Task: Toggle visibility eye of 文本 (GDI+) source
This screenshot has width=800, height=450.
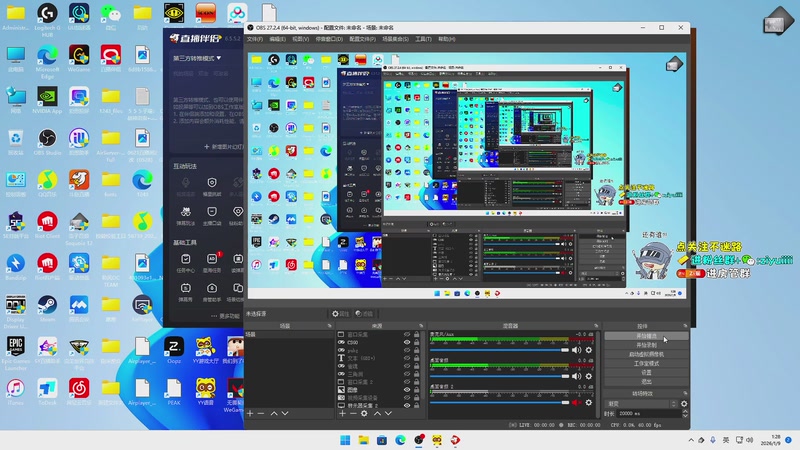Action: click(x=407, y=358)
